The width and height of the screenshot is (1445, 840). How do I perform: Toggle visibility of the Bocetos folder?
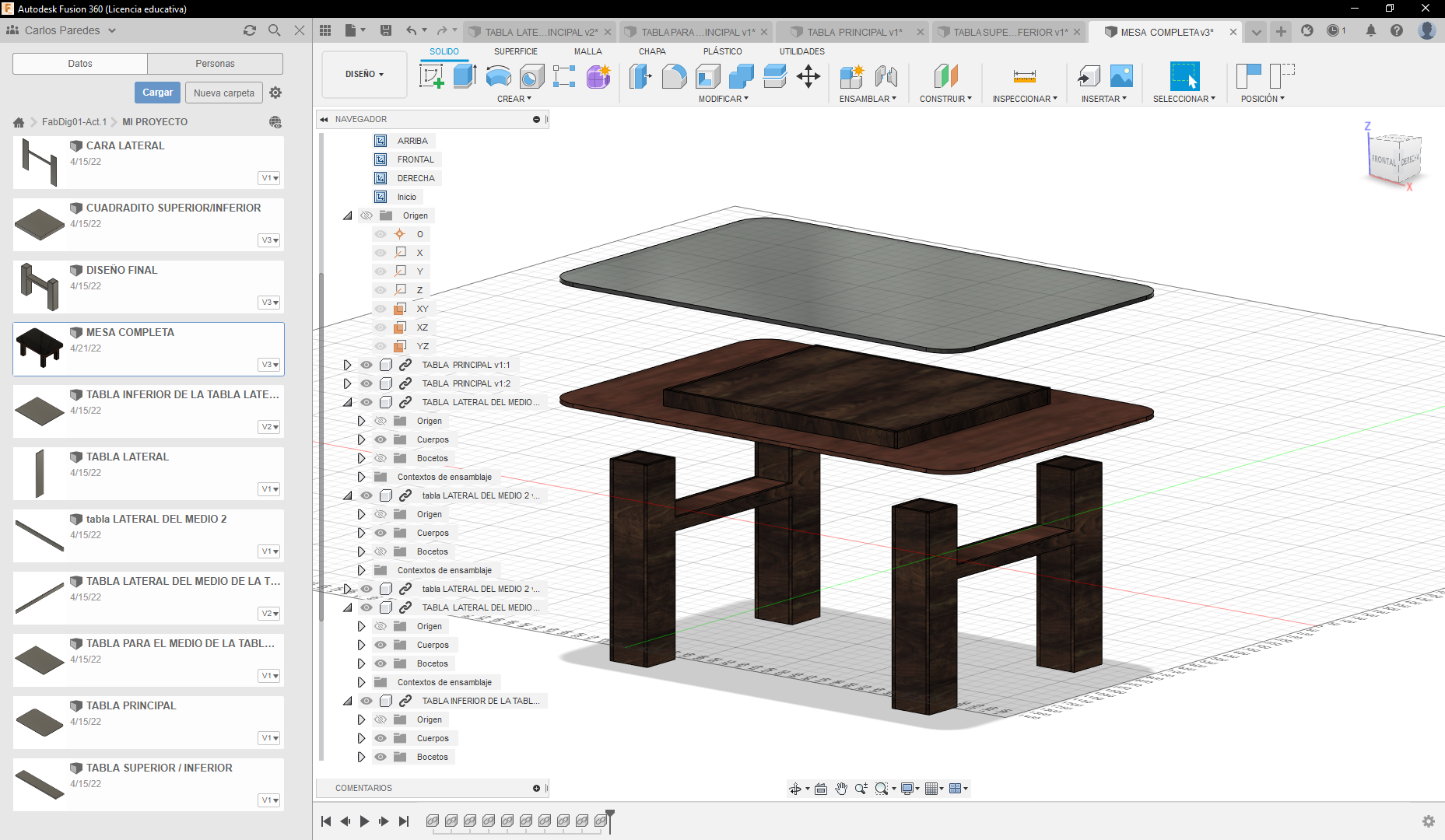[x=381, y=457]
